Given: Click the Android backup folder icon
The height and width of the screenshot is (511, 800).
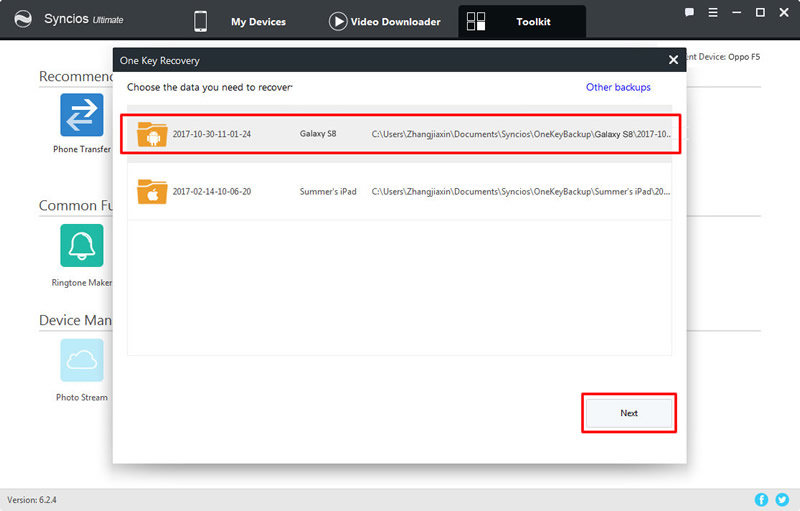Looking at the screenshot, I should coord(152,134).
